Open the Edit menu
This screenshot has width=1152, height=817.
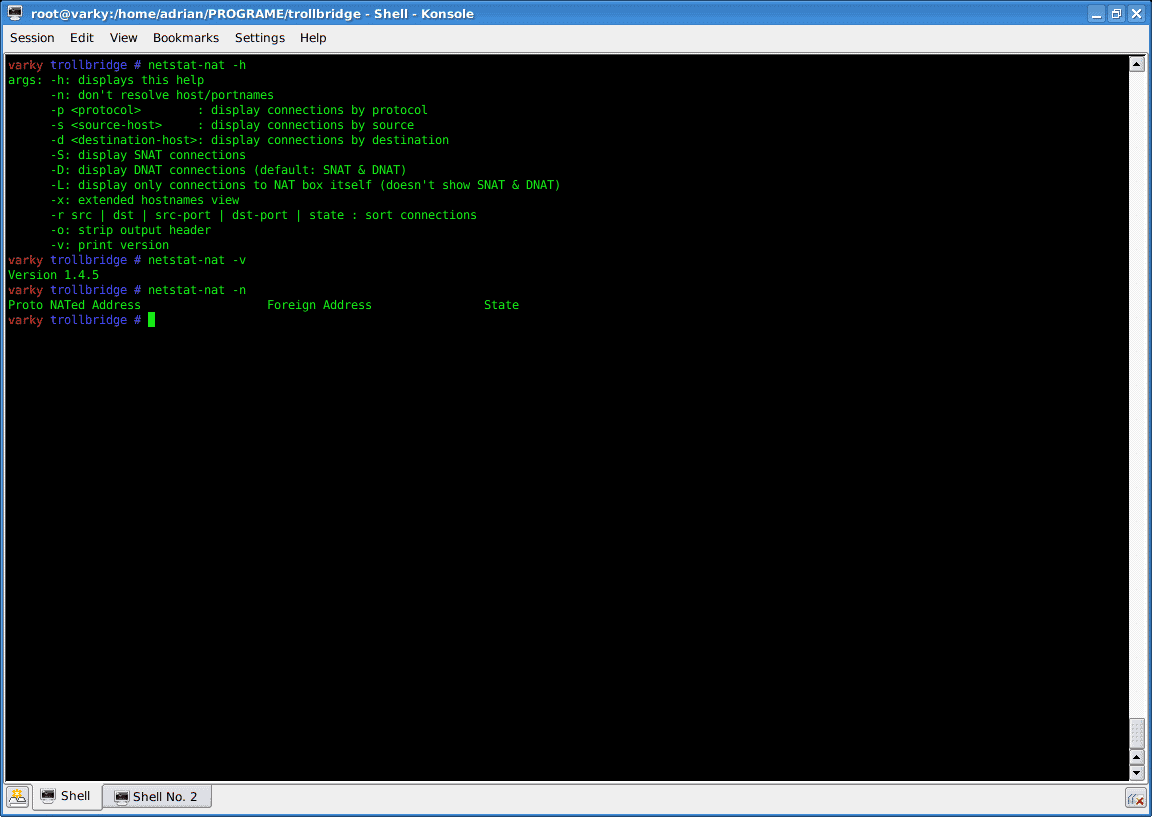point(81,38)
